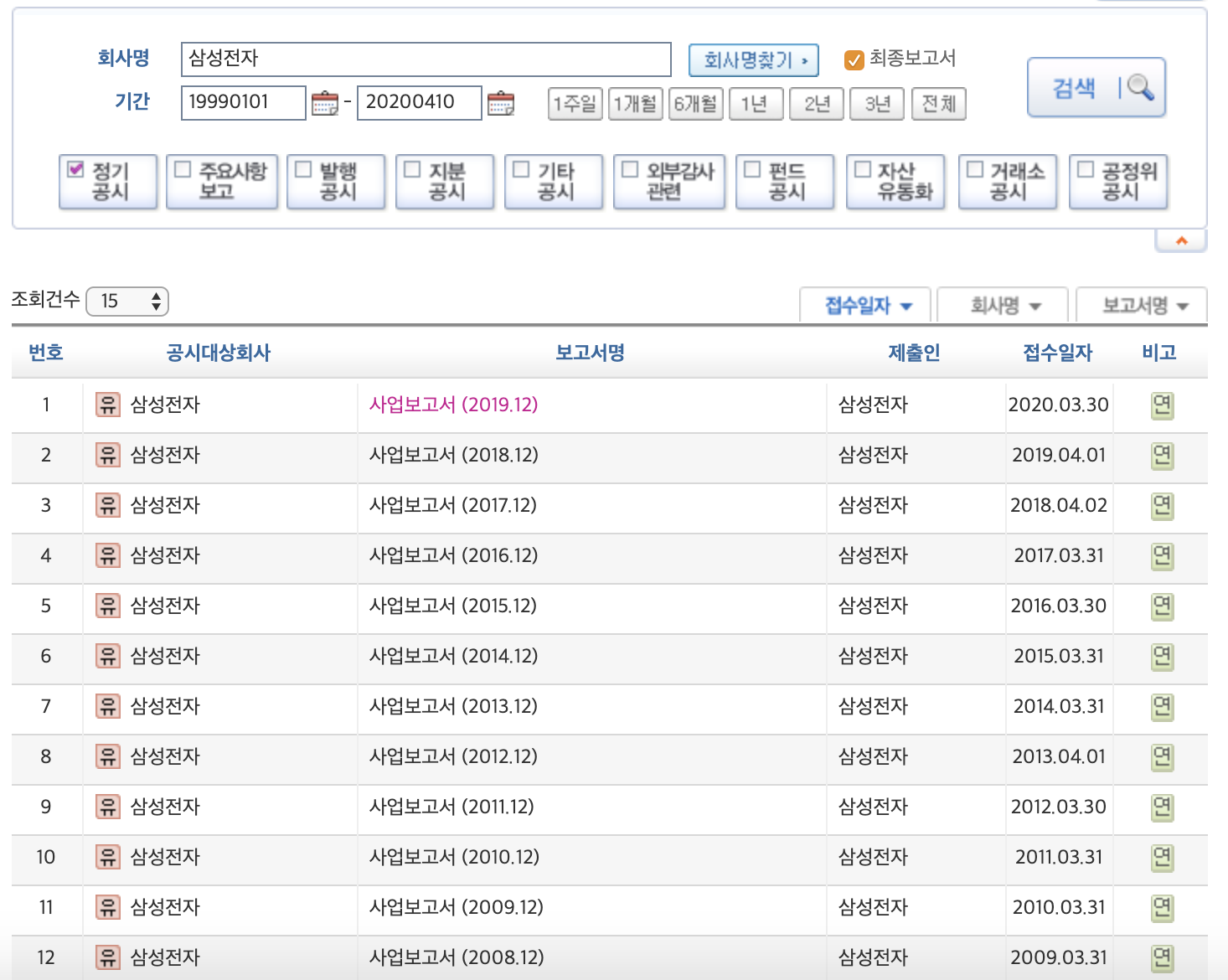This screenshot has width=1228, height=980.
Task: Enable the 기타공시 checkbox
Action: [x=521, y=169]
